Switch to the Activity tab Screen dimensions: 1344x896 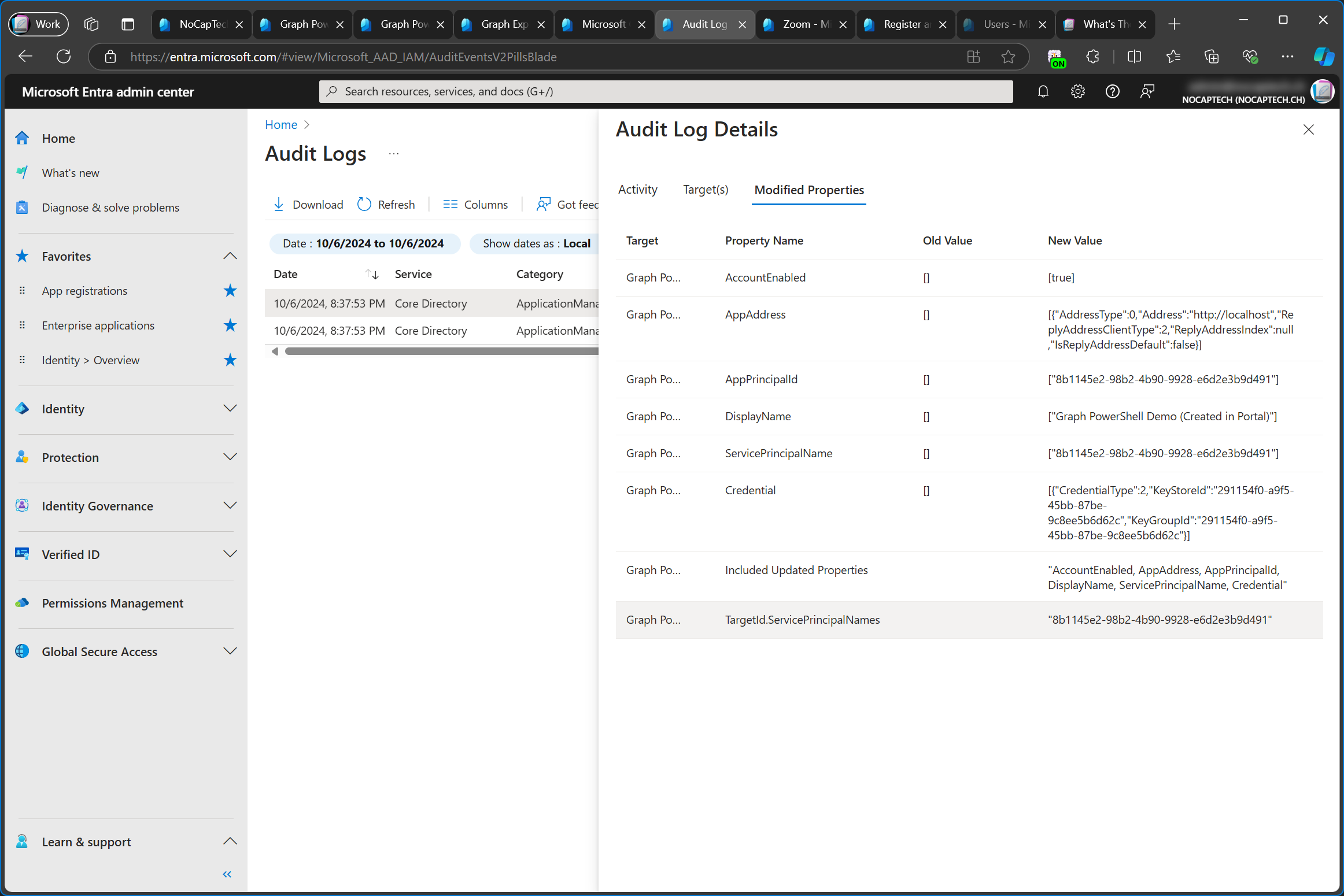(x=637, y=189)
